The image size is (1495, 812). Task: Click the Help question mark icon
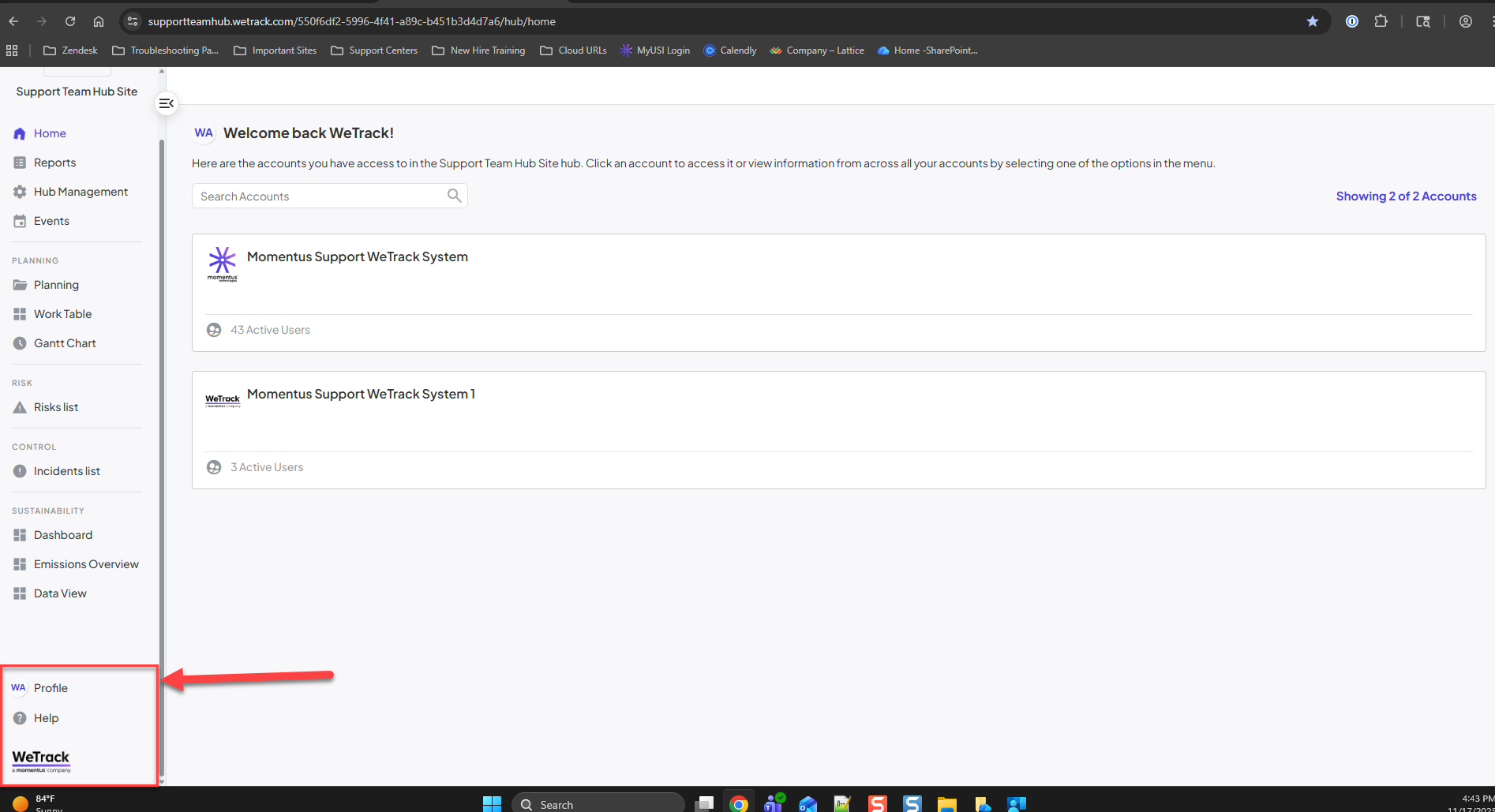point(20,718)
